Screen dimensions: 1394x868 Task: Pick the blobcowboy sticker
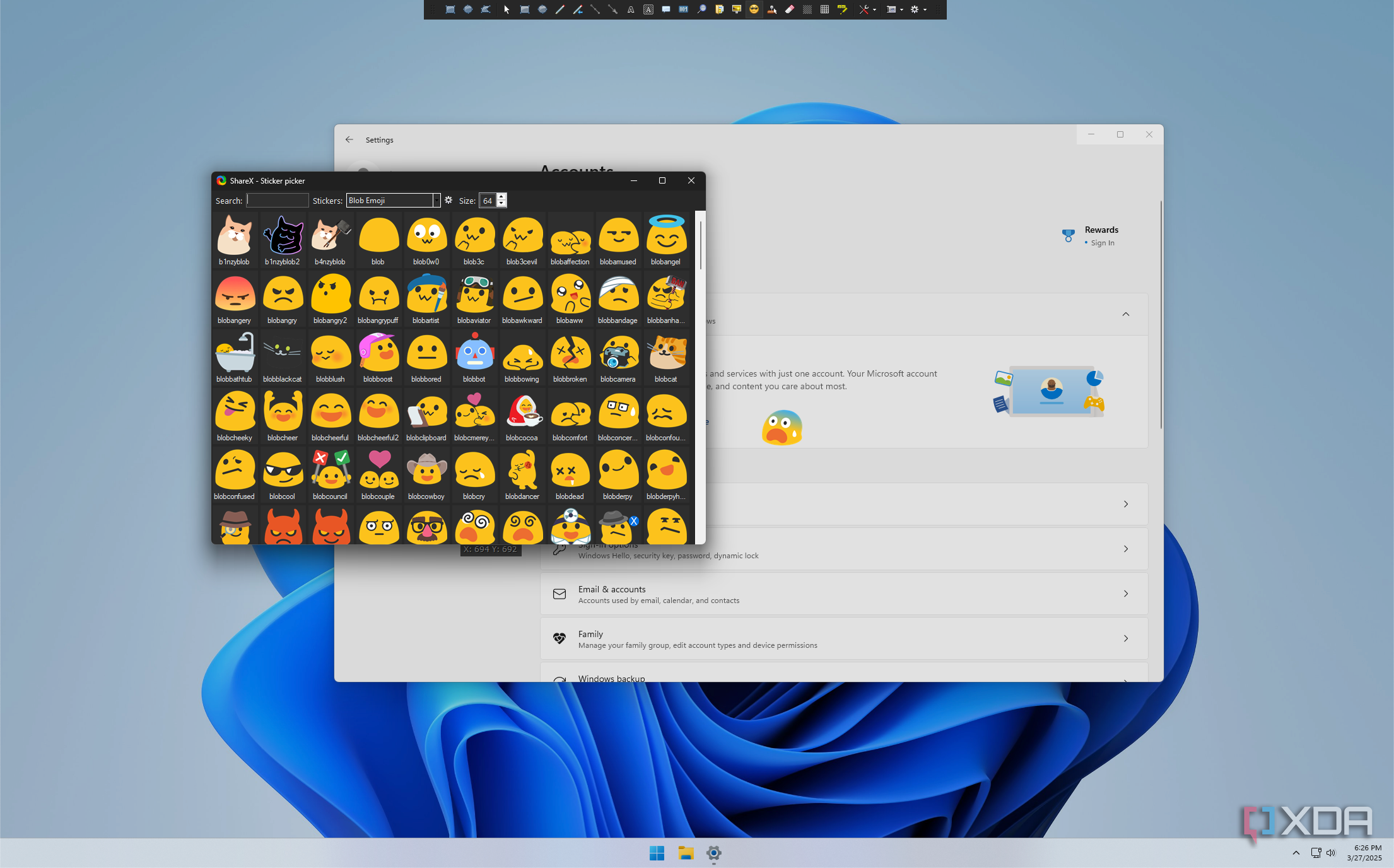[426, 475]
